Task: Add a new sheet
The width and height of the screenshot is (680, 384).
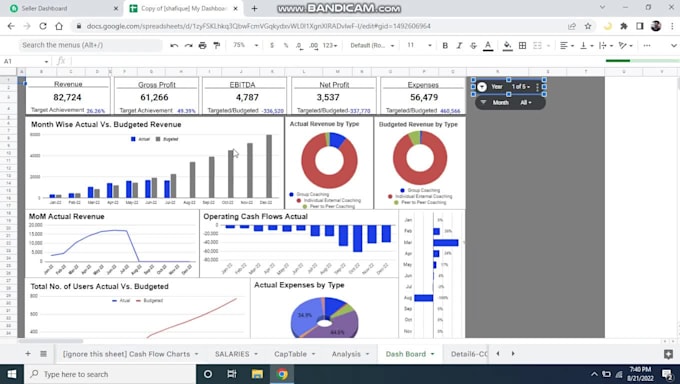Action: click(28, 354)
